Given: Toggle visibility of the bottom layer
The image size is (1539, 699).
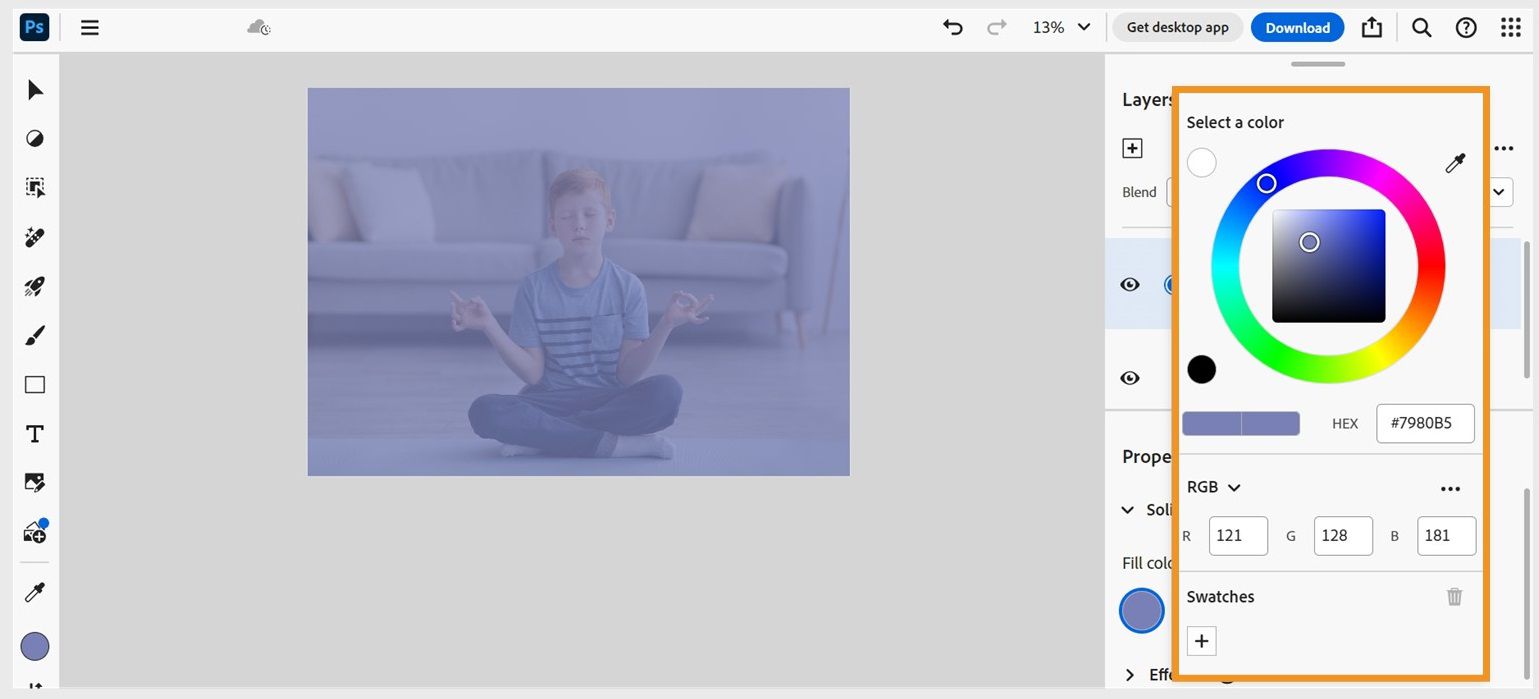Looking at the screenshot, I should coord(1130,378).
